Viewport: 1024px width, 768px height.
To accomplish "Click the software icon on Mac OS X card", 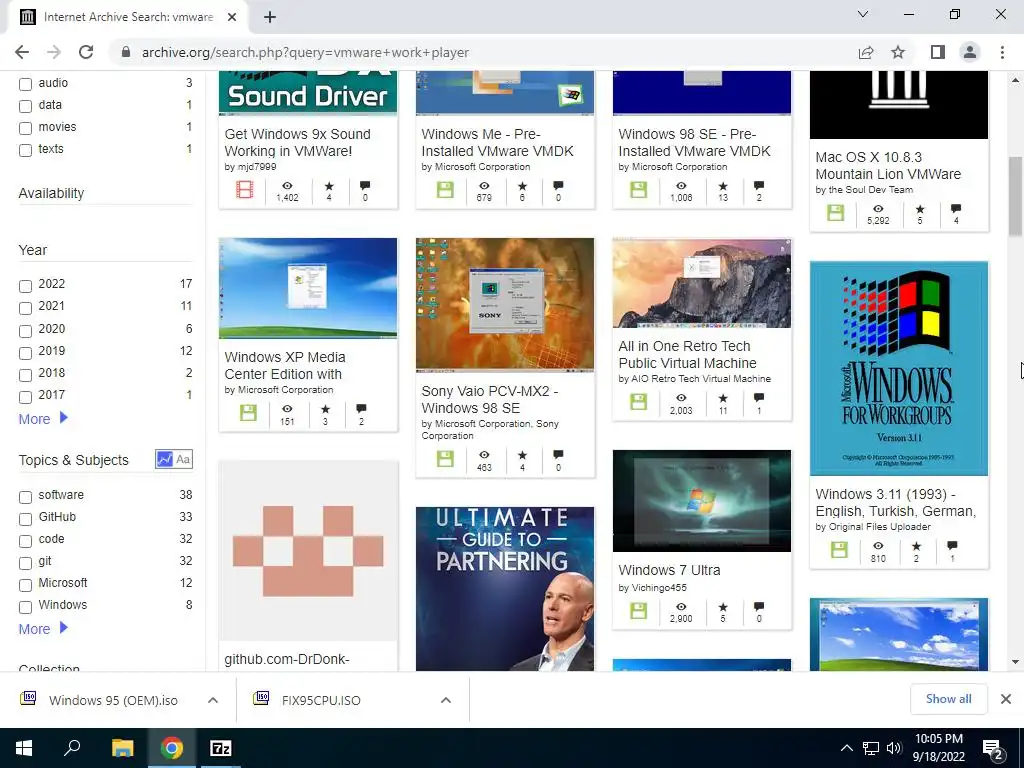I will pyautogui.click(x=835, y=213).
